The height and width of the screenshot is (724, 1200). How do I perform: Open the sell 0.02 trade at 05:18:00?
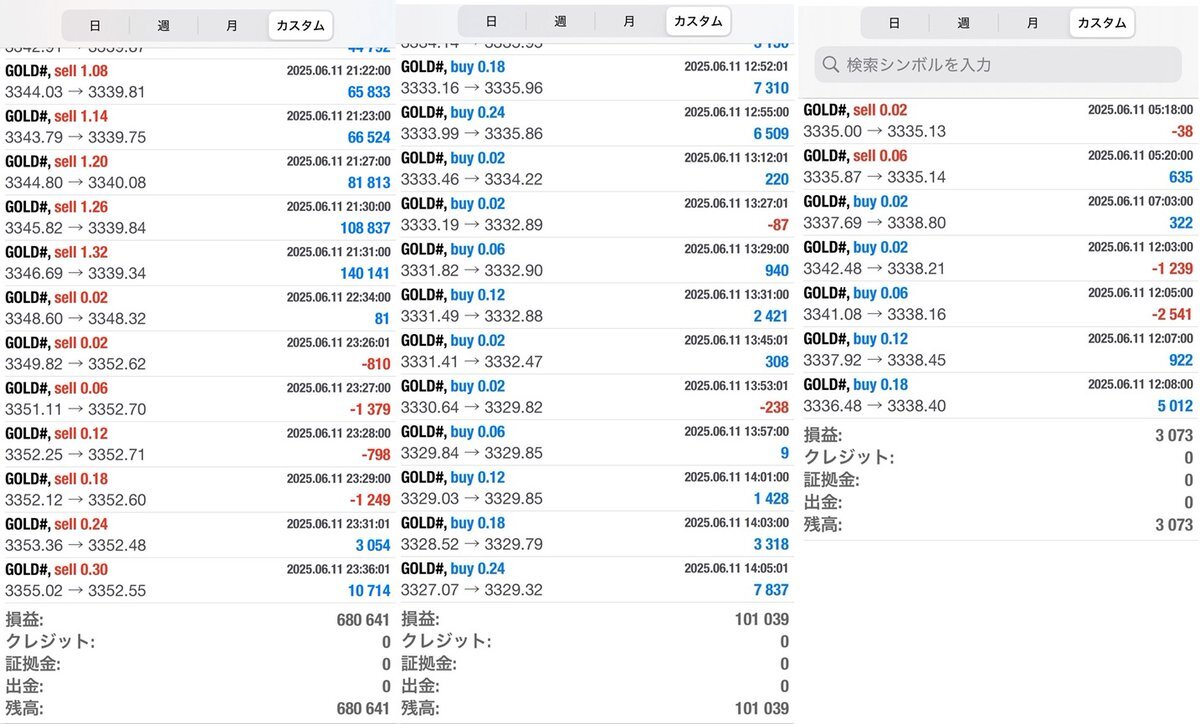click(x=998, y=120)
